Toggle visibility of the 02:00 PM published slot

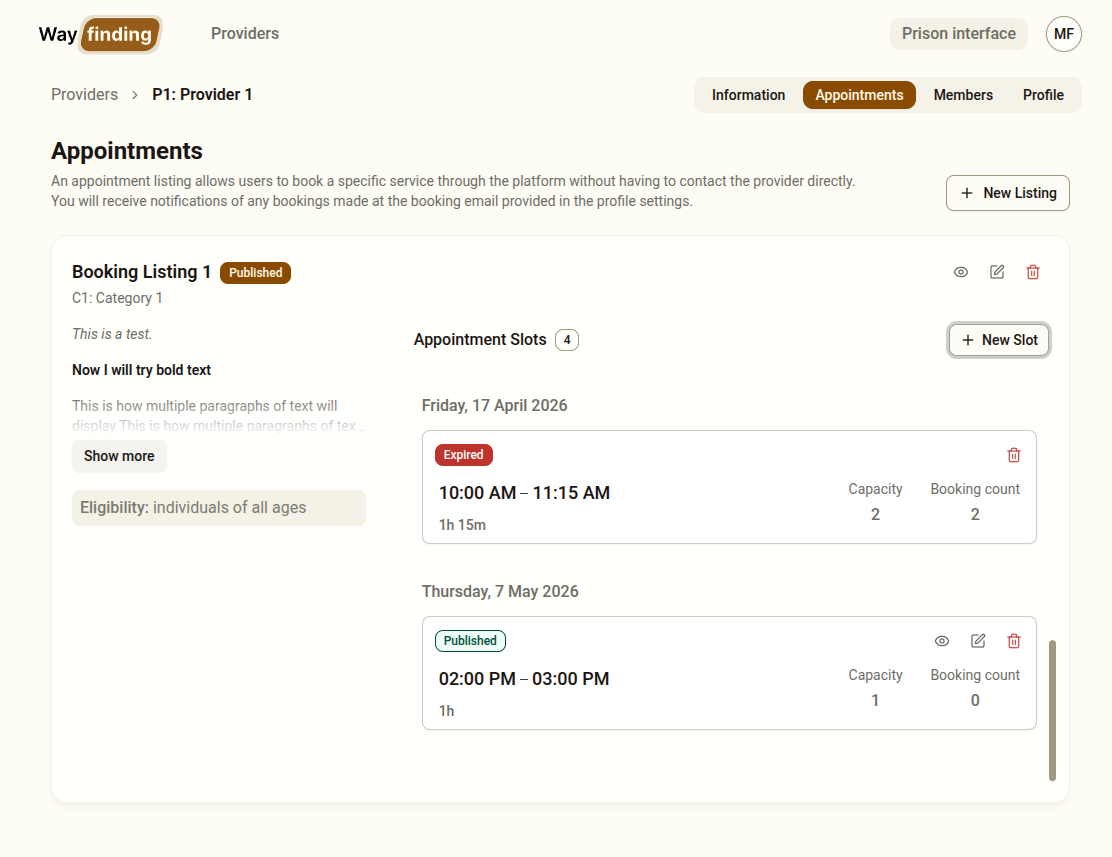click(942, 641)
